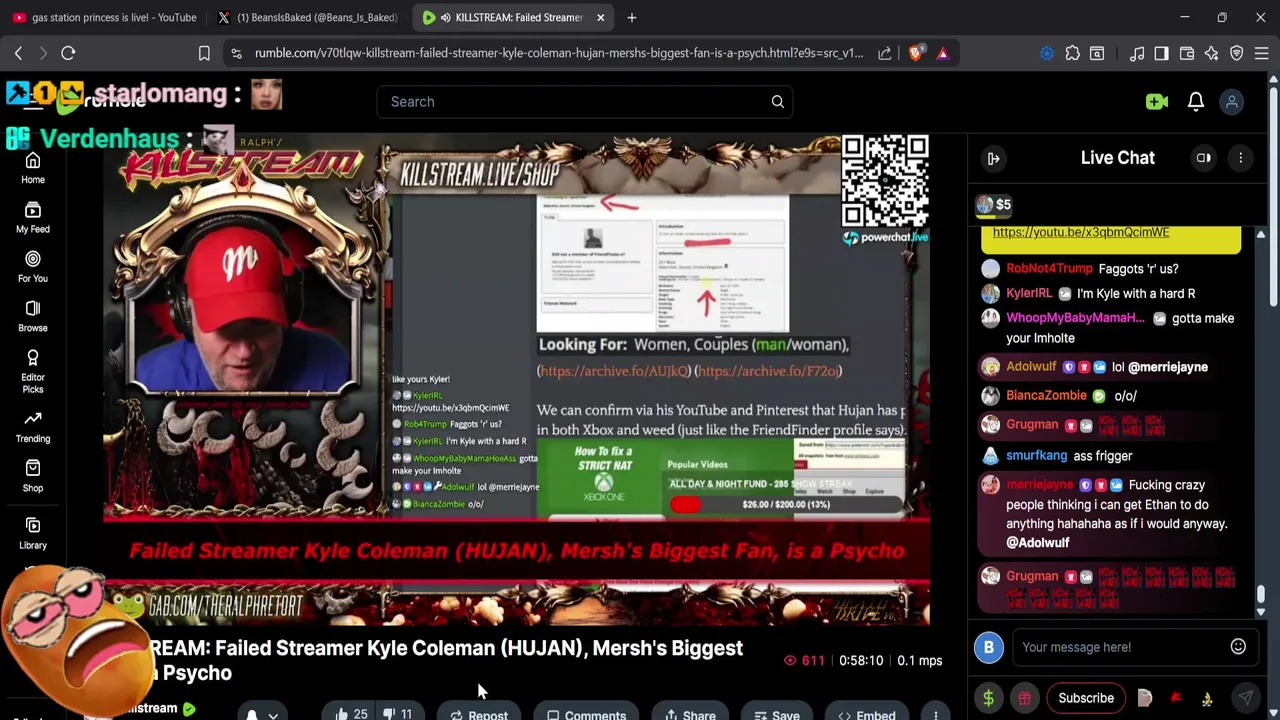The height and width of the screenshot is (720, 1280).
Task: Click the green go-live camera icon
Action: click(1157, 102)
